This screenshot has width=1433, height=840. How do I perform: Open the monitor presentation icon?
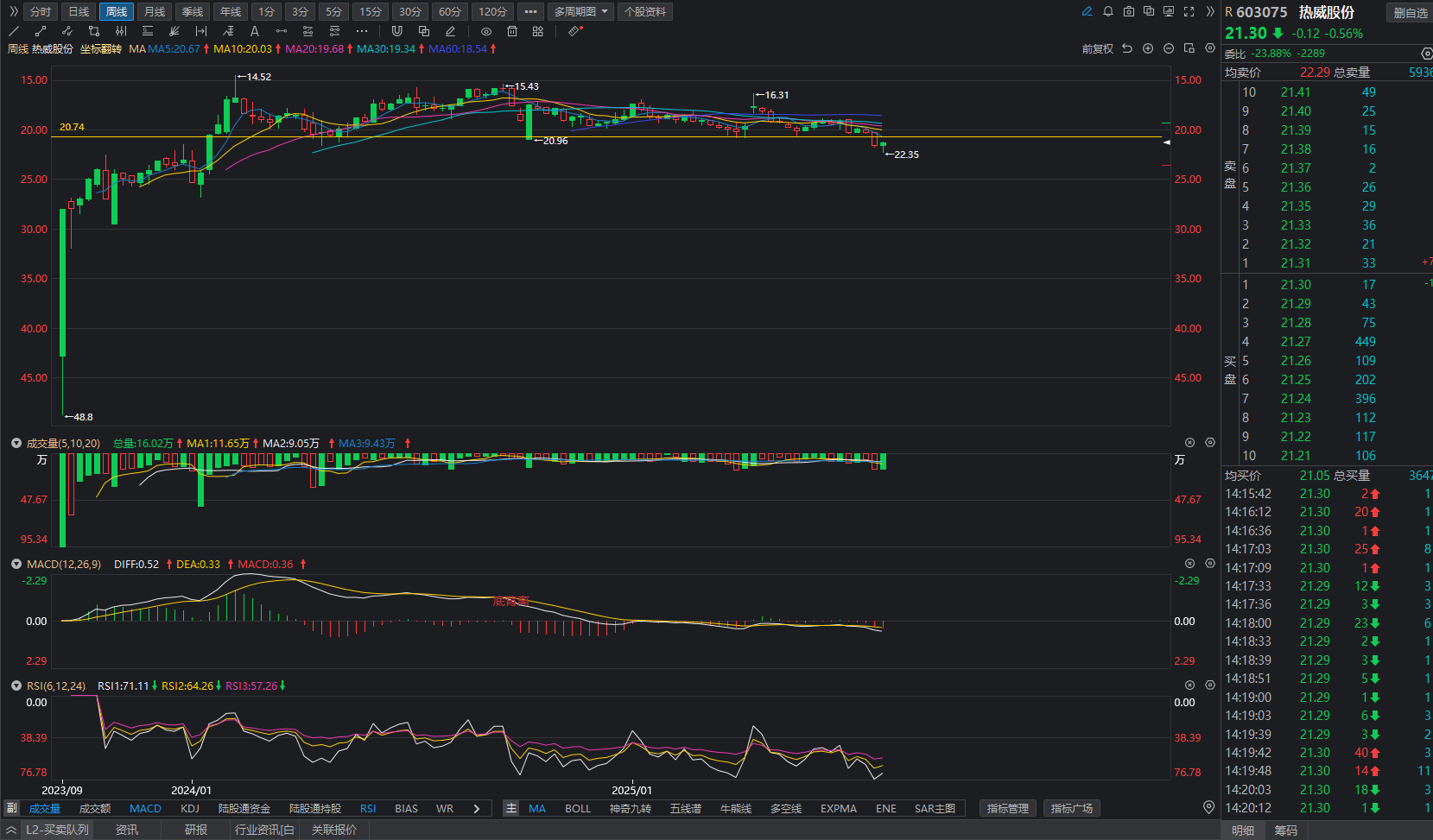coord(1169,11)
